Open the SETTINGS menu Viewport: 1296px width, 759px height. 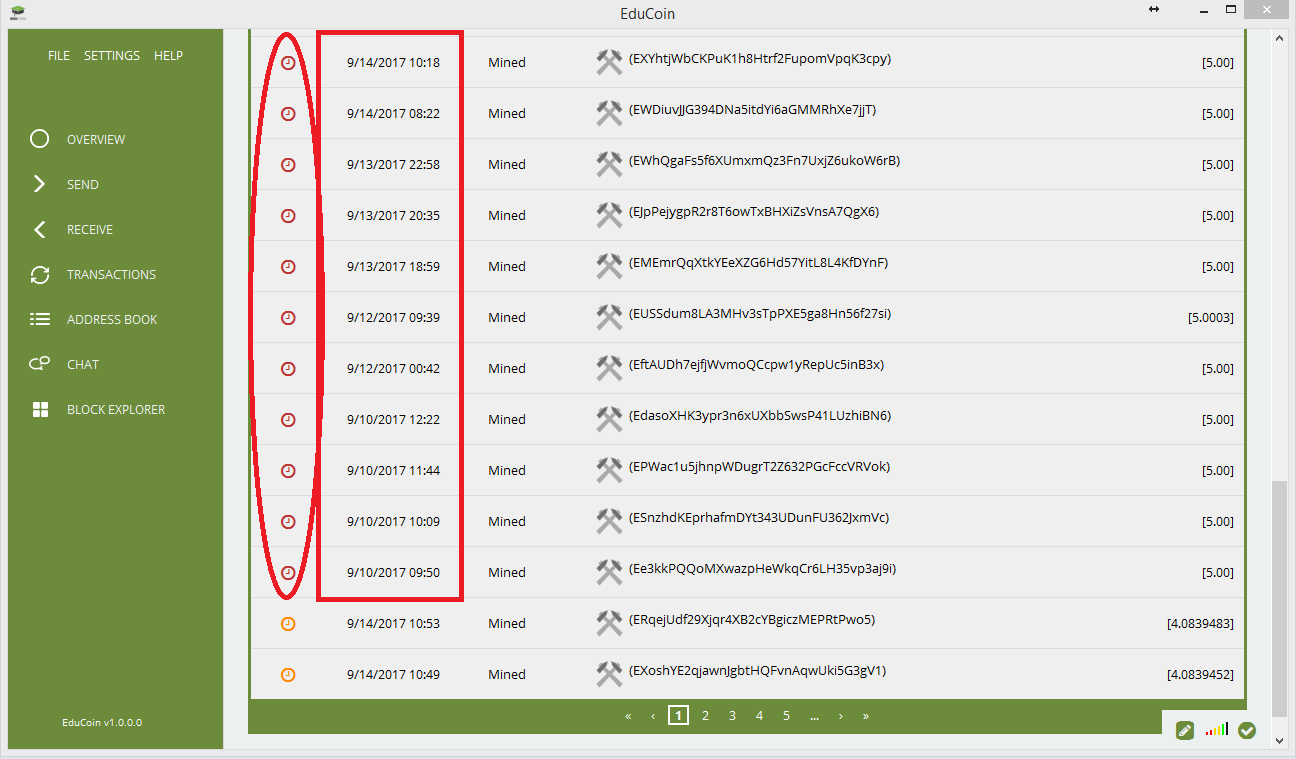pos(112,55)
